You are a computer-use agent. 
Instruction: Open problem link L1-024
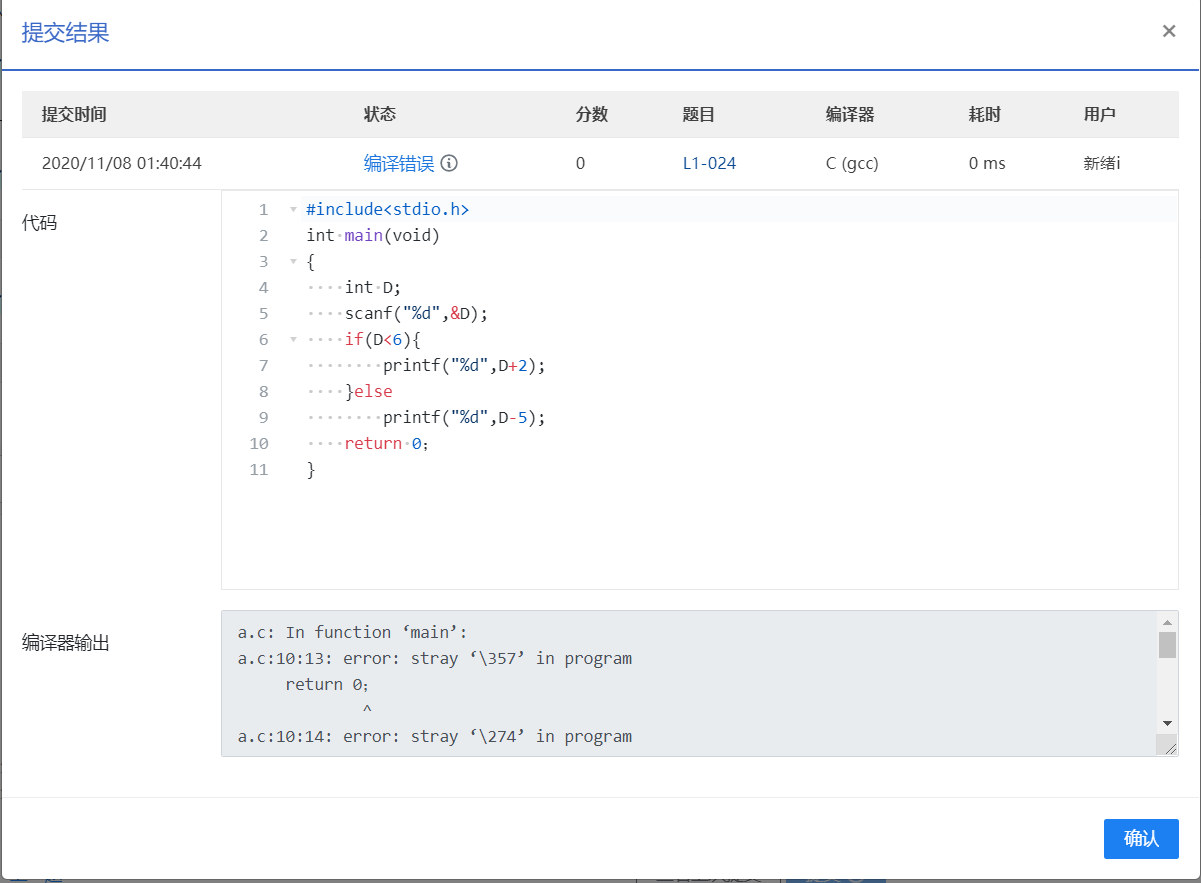point(709,163)
